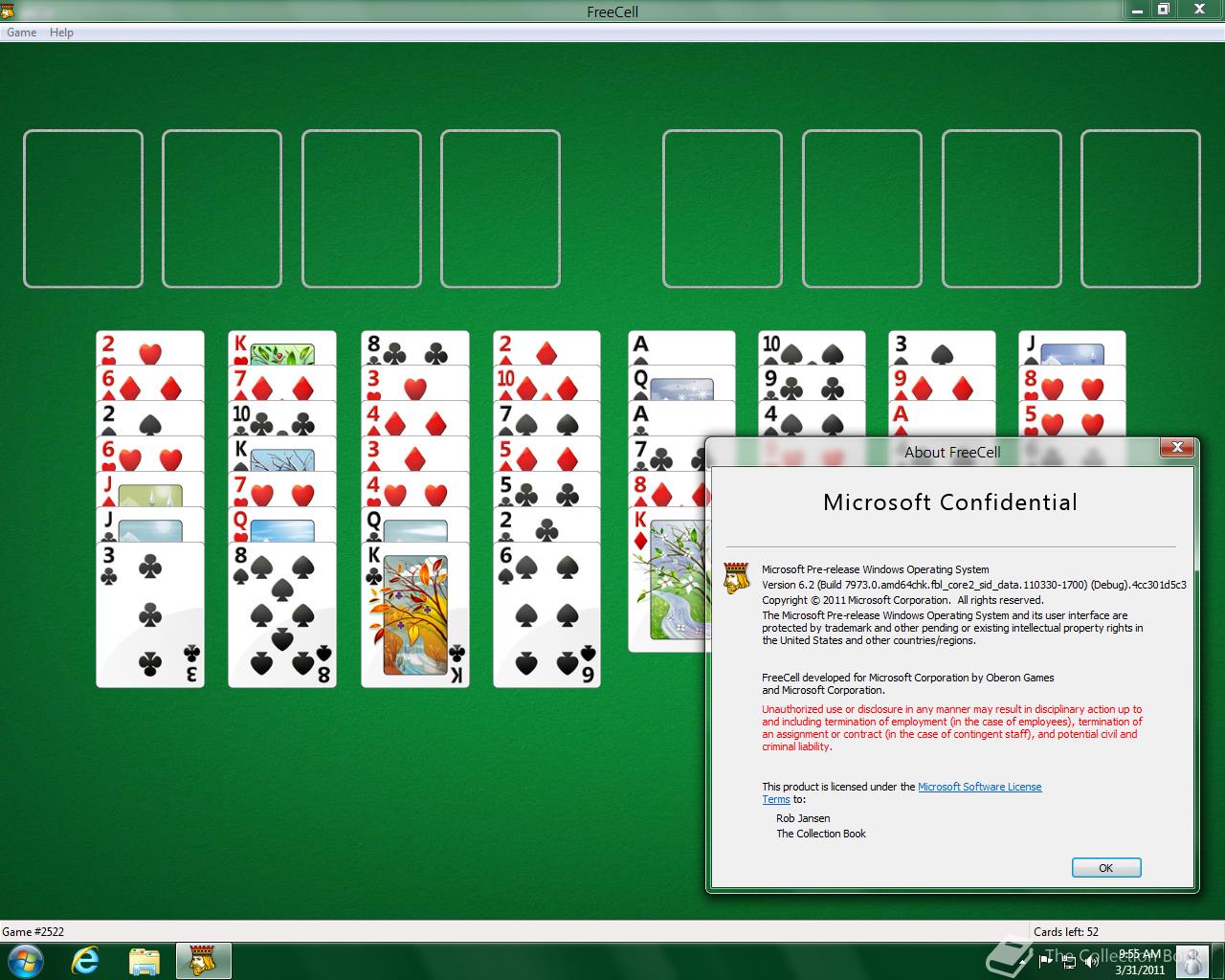1225x980 pixels.
Task: Click the Game #2522 status text
Action: click(x=33, y=931)
